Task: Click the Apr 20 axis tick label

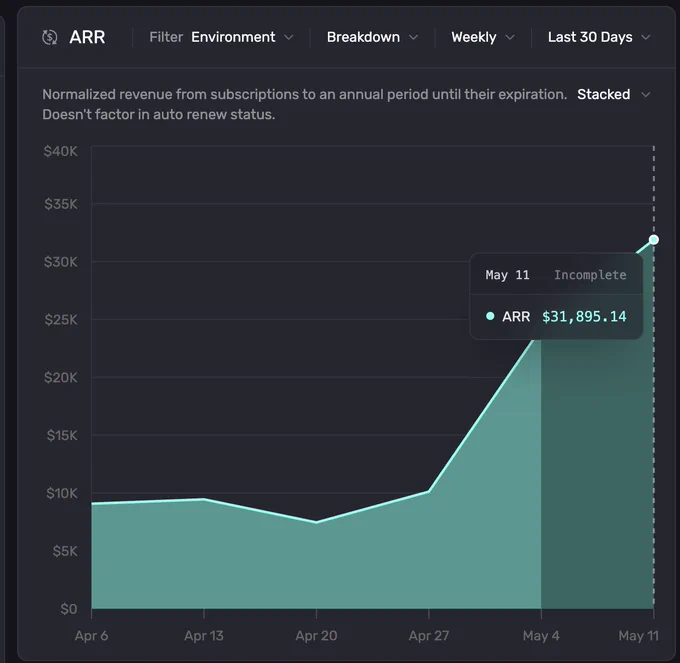Action: click(x=316, y=636)
